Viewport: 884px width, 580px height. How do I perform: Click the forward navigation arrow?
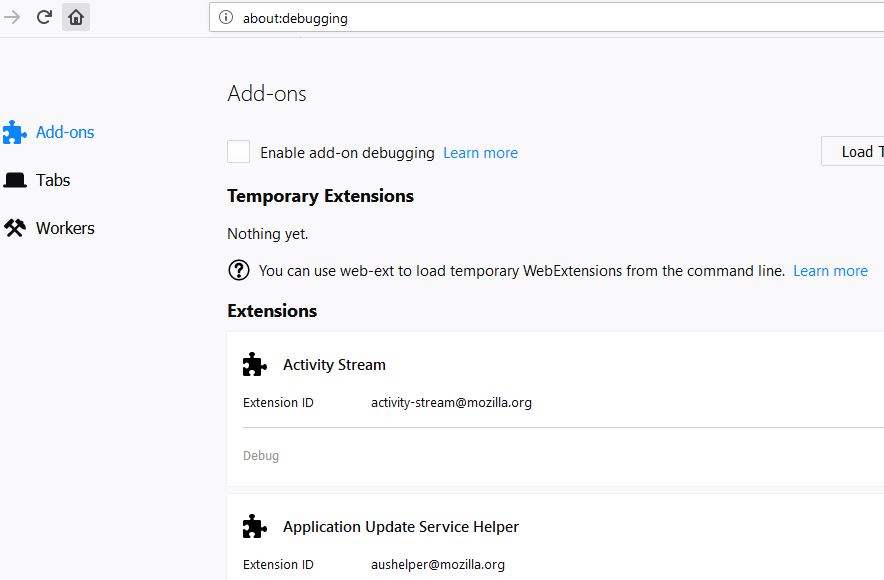point(12,17)
